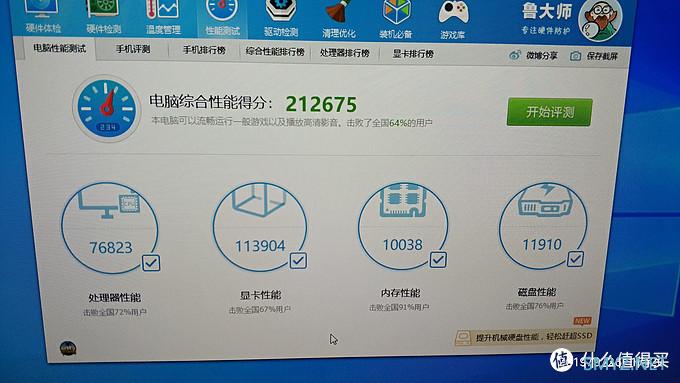680x383 pixels.
Task: Click the 电脑综合性能得分 heading
Action: [x=212, y=102]
